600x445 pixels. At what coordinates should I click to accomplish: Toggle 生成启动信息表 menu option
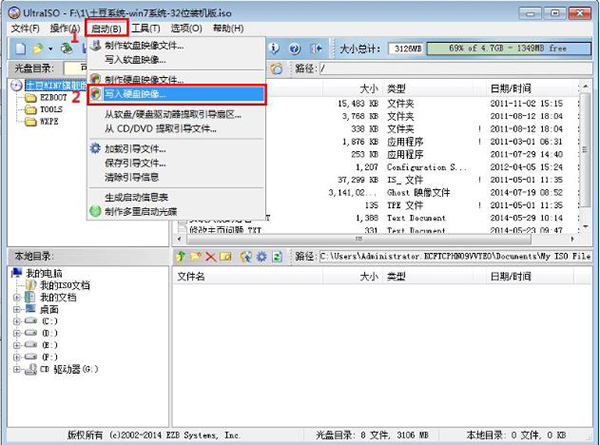[176, 197]
